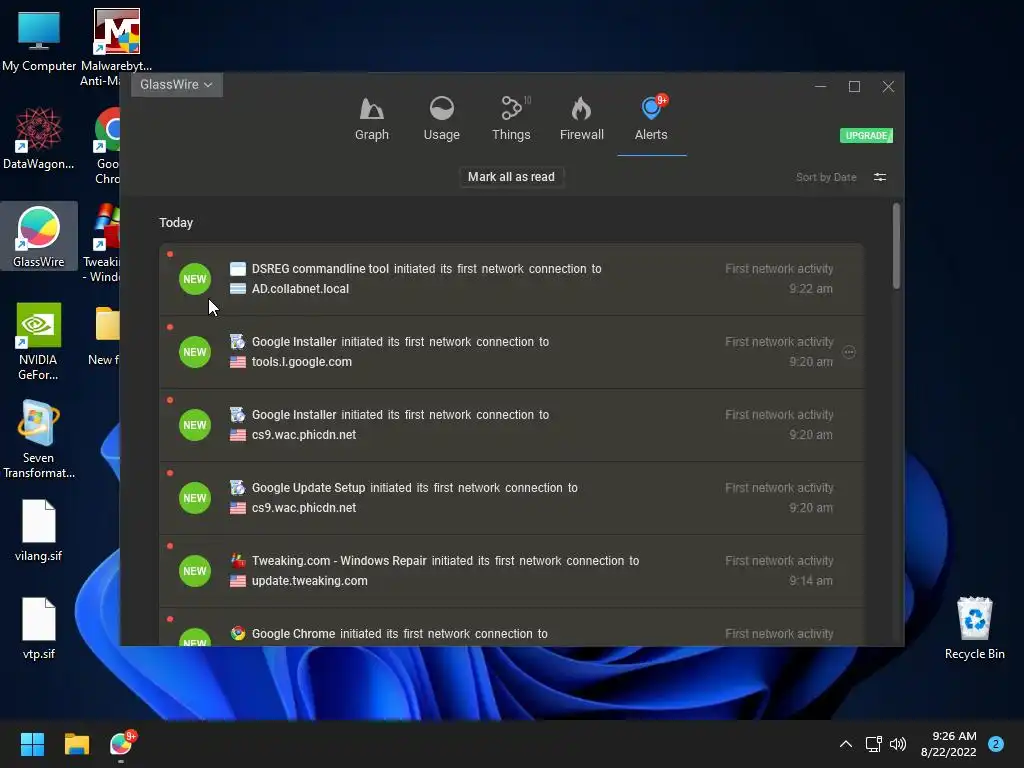
Task: Click the UPGRADE button
Action: 866,135
